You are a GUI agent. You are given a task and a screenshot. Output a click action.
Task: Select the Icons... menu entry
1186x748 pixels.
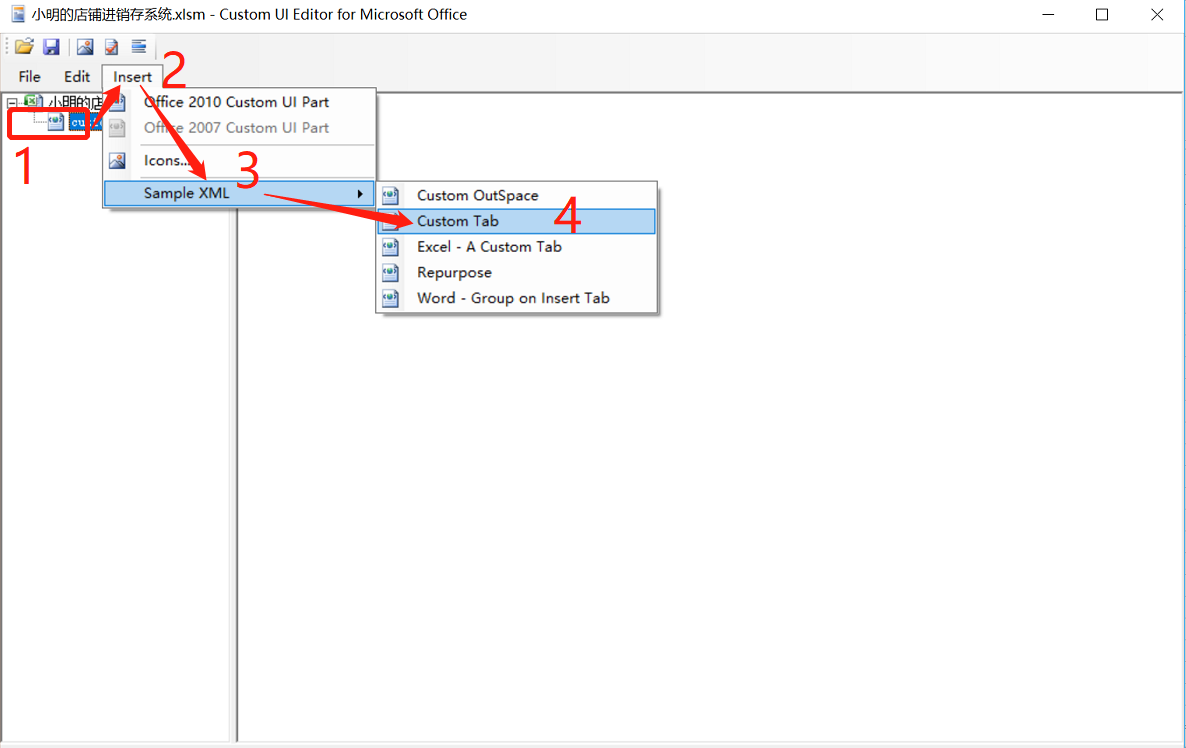coord(239,160)
